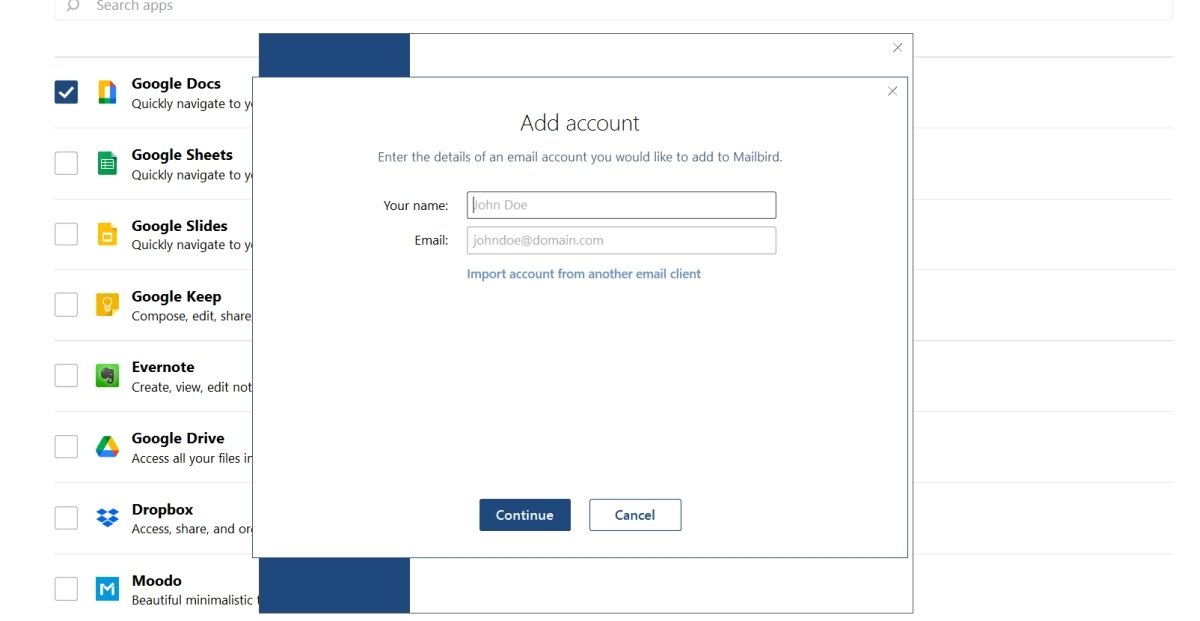This screenshot has height=621, width=1200.
Task: Enable the Dropbox checkbox
Action: [66, 517]
